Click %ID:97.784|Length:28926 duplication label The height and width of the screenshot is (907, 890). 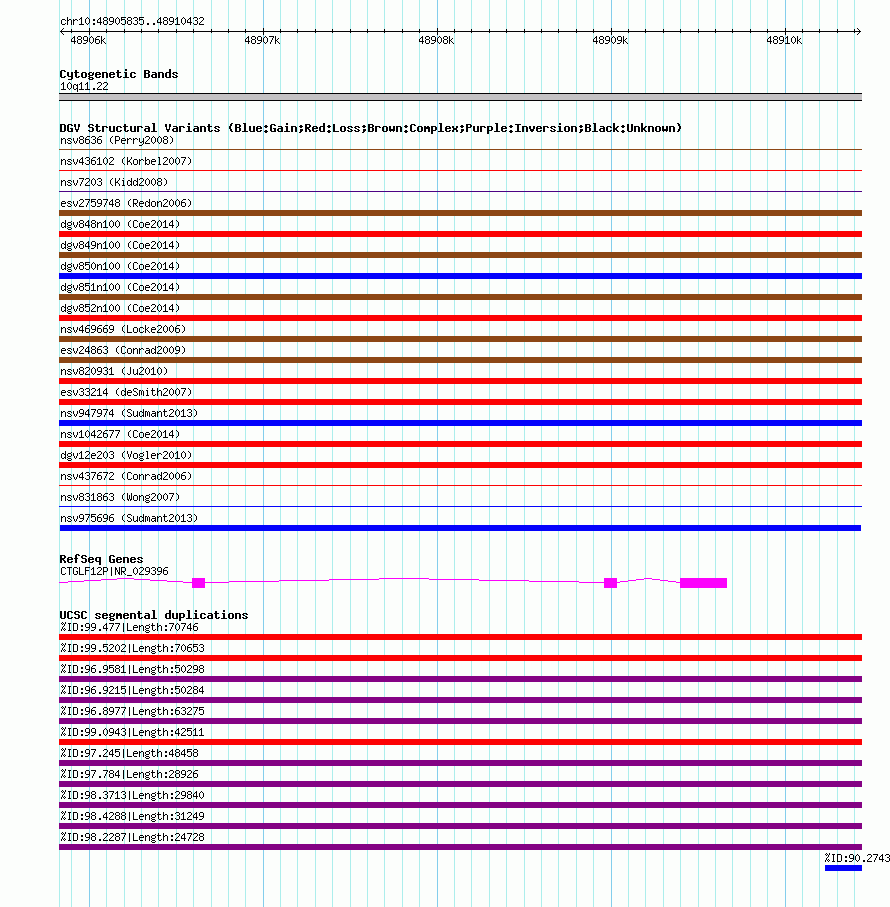click(x=129, y=775)
